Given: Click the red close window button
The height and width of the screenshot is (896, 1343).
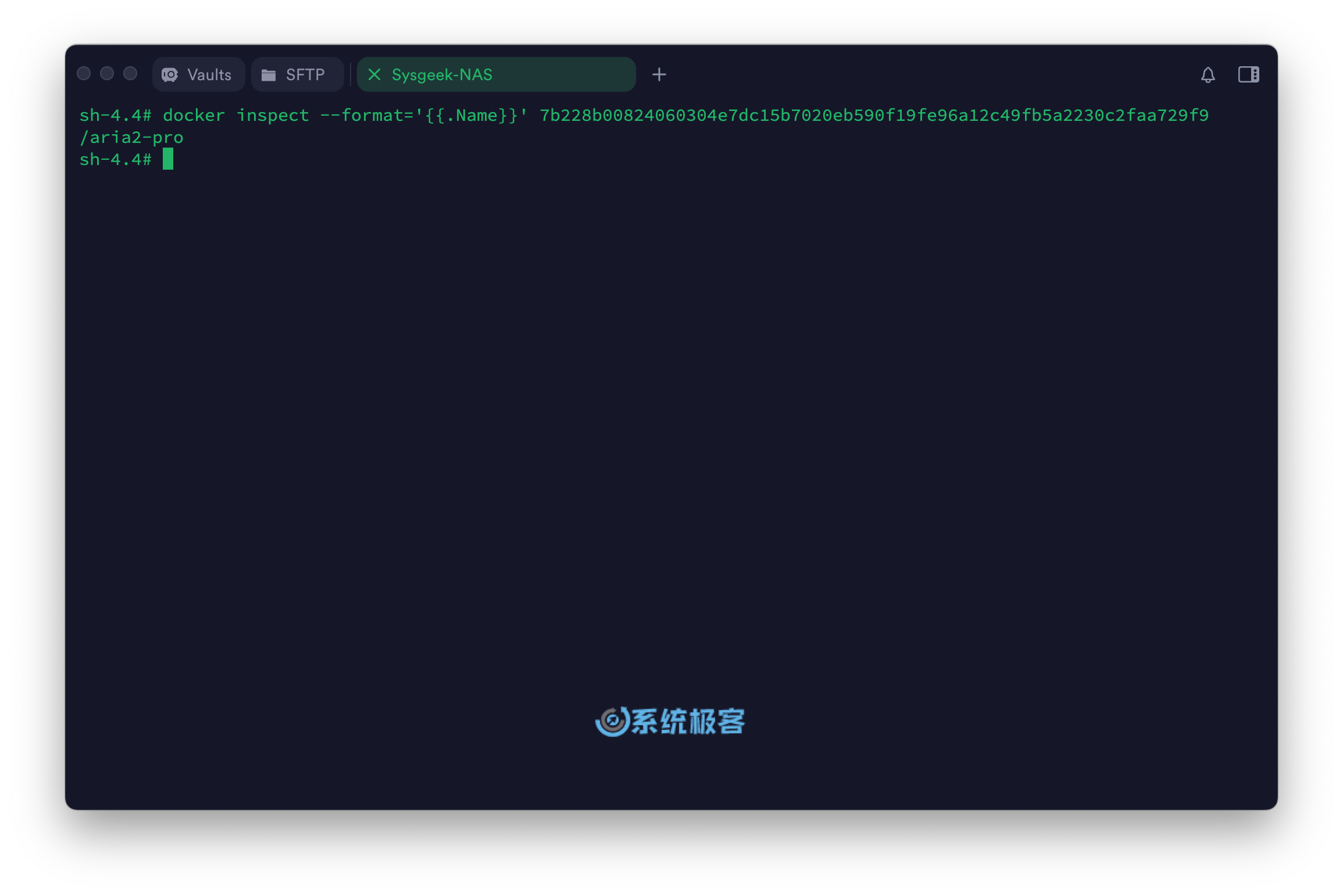Looking at the screenshot, I should [84, 73].
